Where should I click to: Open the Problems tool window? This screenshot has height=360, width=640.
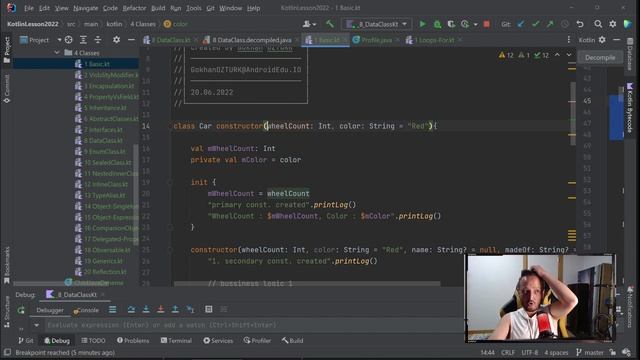click(133, 340)
